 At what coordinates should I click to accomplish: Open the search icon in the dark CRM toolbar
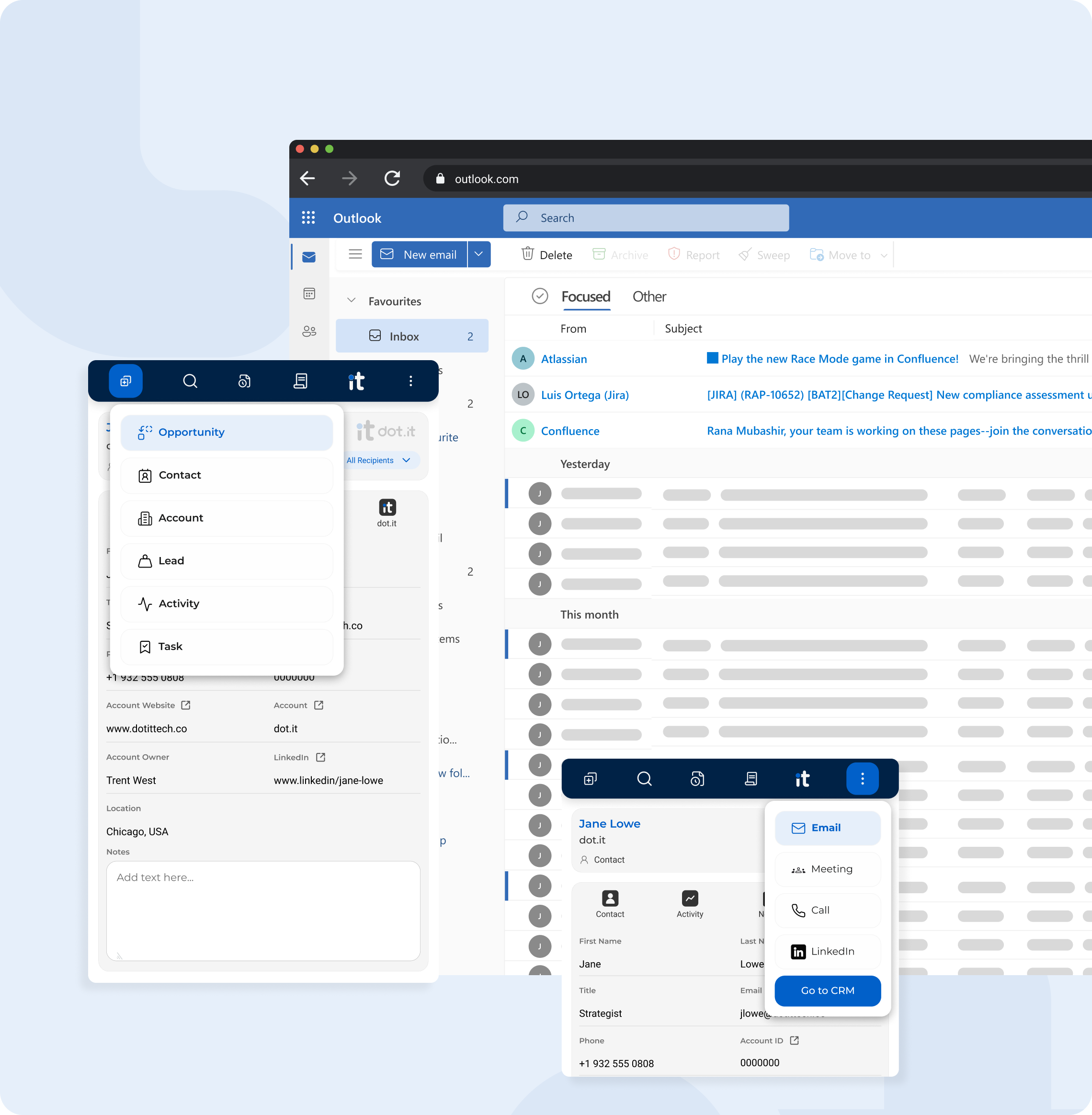point(190,380)
